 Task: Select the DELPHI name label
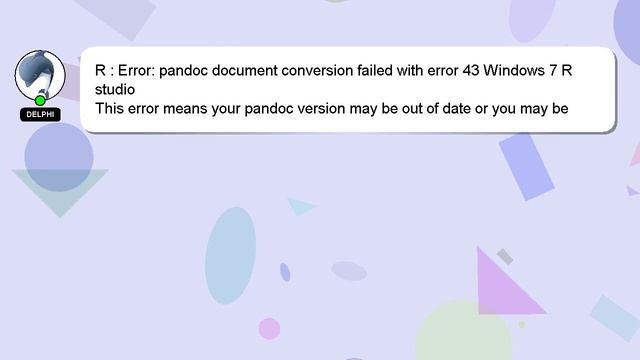tap(40, 115)
